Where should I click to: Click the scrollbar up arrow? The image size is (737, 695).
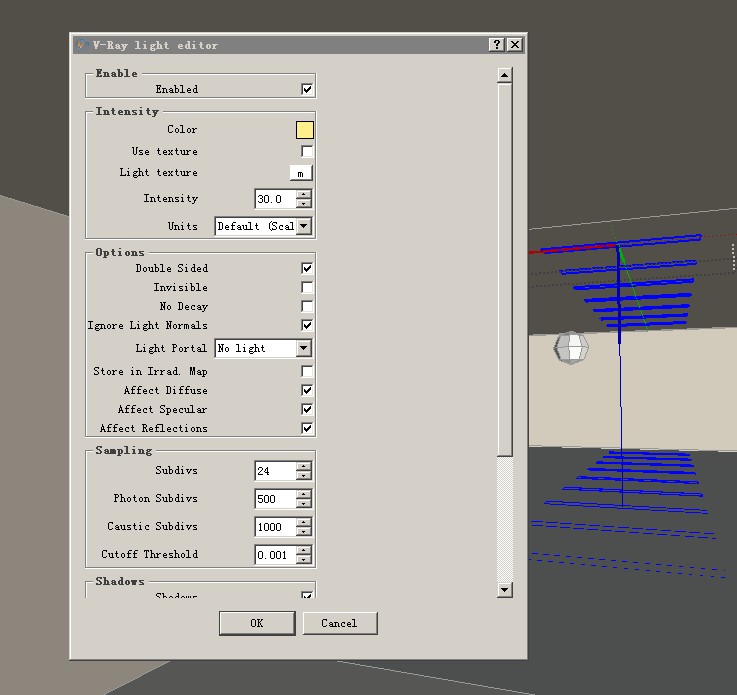(x=504, y=75)
